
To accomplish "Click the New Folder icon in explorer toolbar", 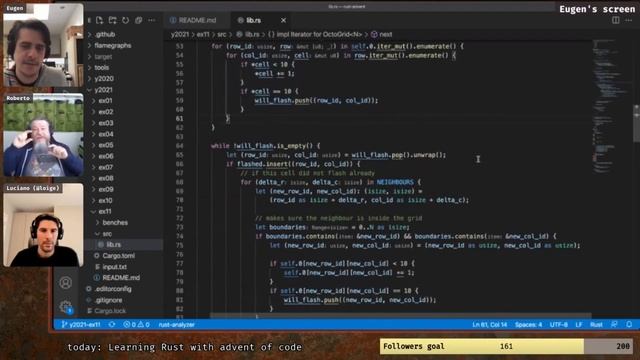I will click(x=112, y=20).
